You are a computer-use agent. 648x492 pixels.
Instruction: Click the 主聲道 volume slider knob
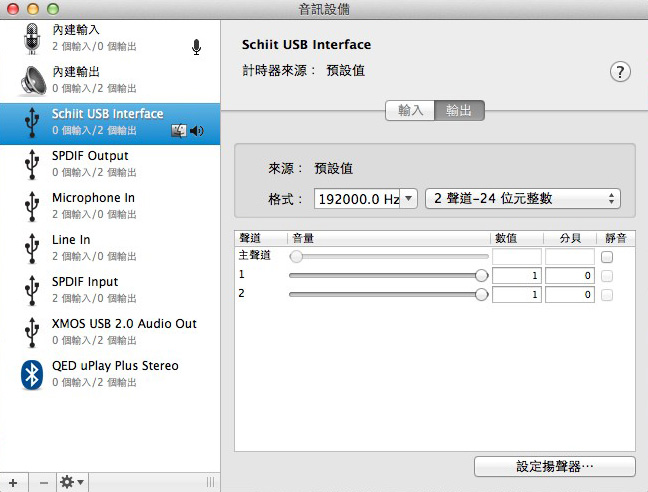pyautogui.click(x=296, y=257)
